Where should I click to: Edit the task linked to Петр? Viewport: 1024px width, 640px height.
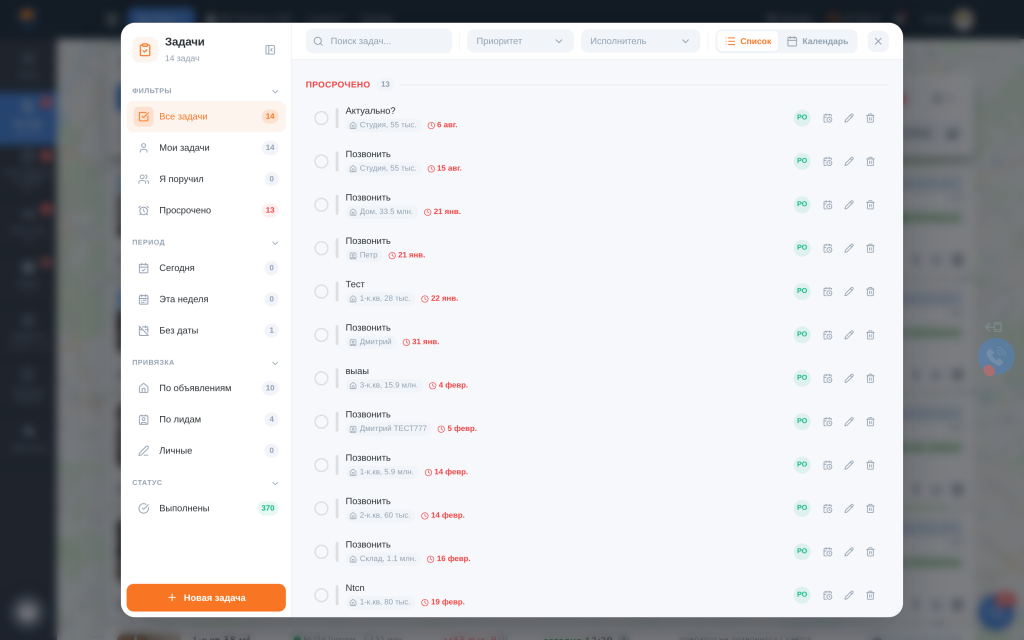(x=849, y=248)
